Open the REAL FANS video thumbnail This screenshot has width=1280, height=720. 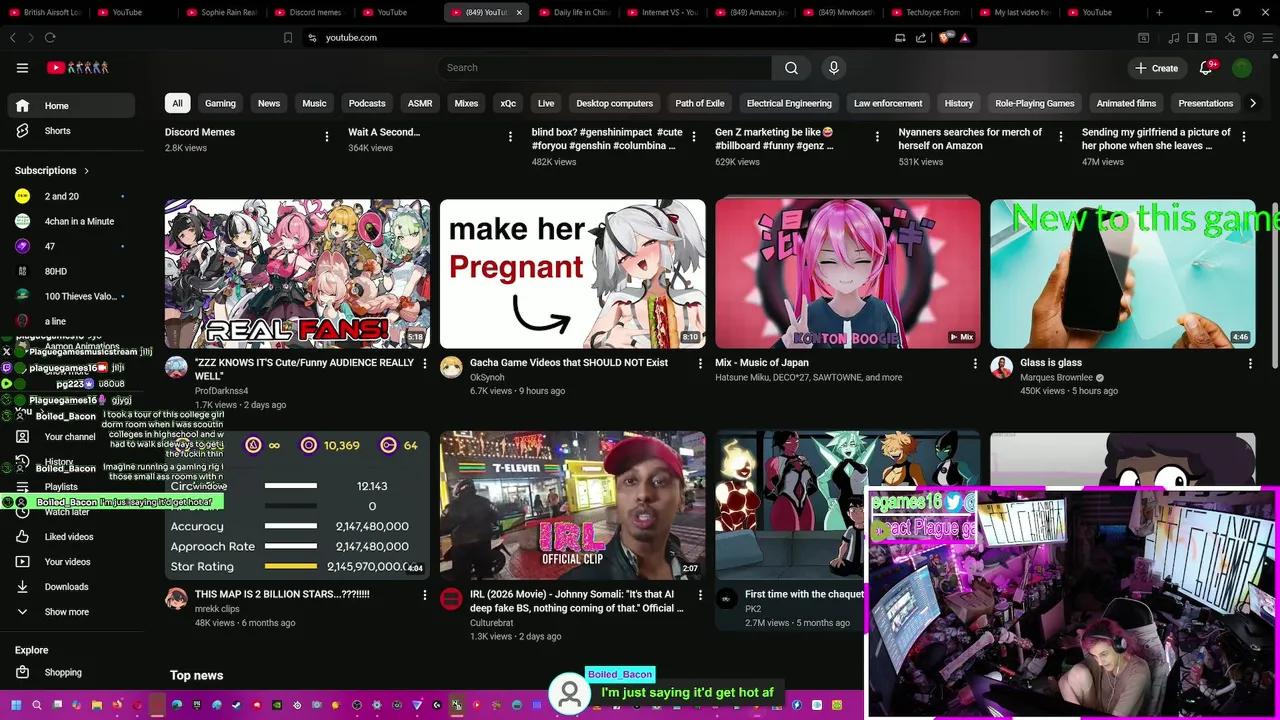(x=297, y=274)
